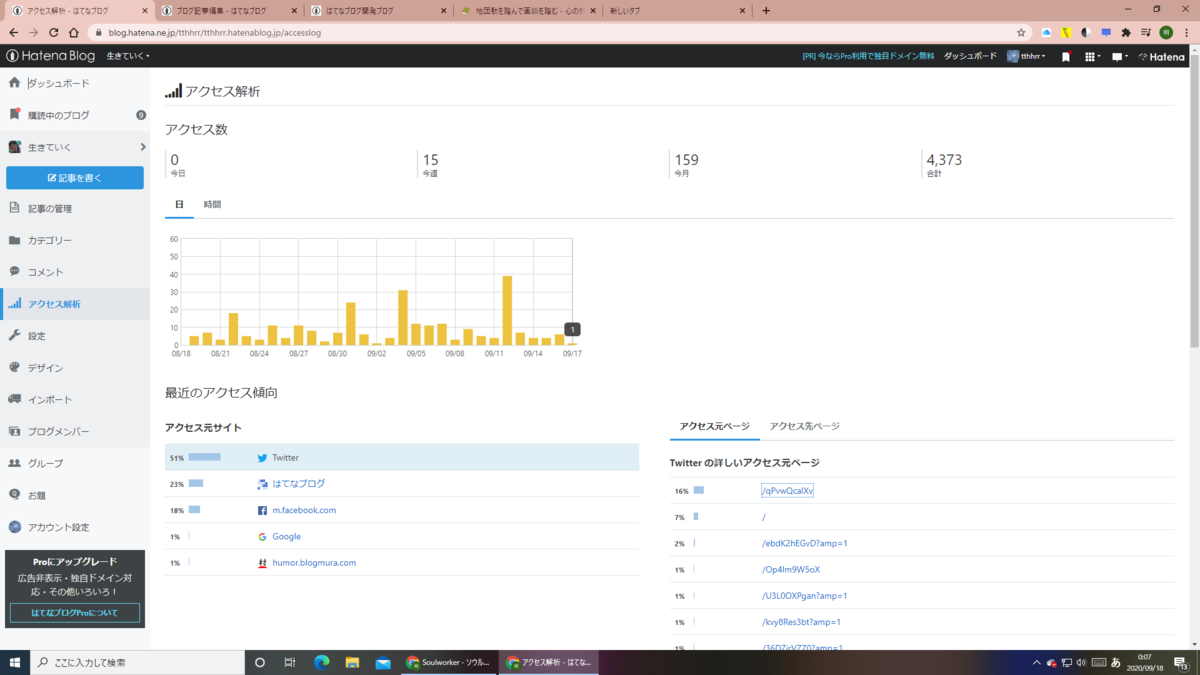Open Microsoft Edge from the taskbar
Viewport: 1200px width, 675px height.
tap(321, 662)
